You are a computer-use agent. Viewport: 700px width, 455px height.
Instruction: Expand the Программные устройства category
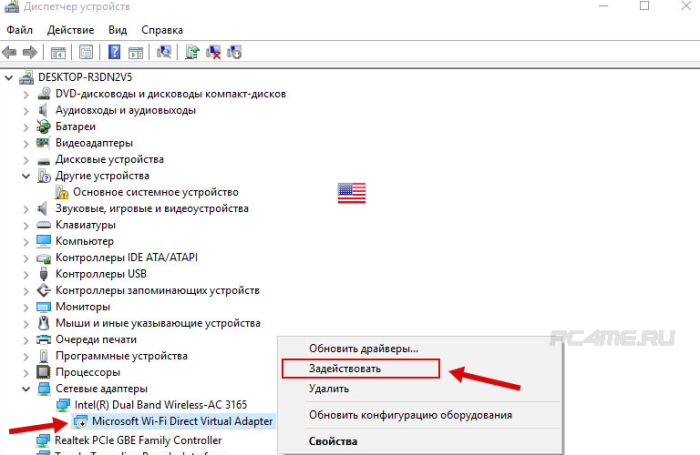coord(26,356)
